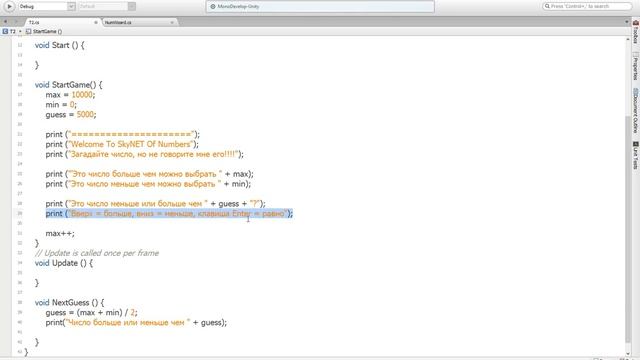The height and width of the screenshot is (360, 640).
Task: Click the editor scrollbar down arrow
Action: click(628, 353)
